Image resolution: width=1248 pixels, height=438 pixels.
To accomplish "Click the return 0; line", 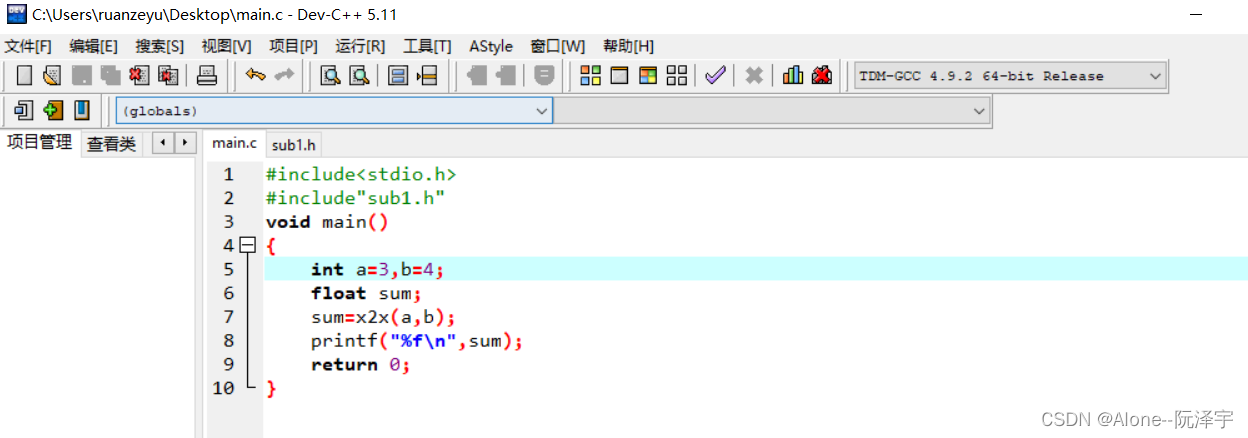I will [361, 365].
